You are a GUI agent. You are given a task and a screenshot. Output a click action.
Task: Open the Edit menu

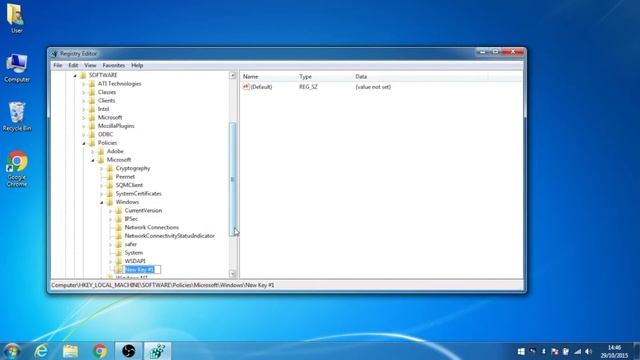pos(73,65)
